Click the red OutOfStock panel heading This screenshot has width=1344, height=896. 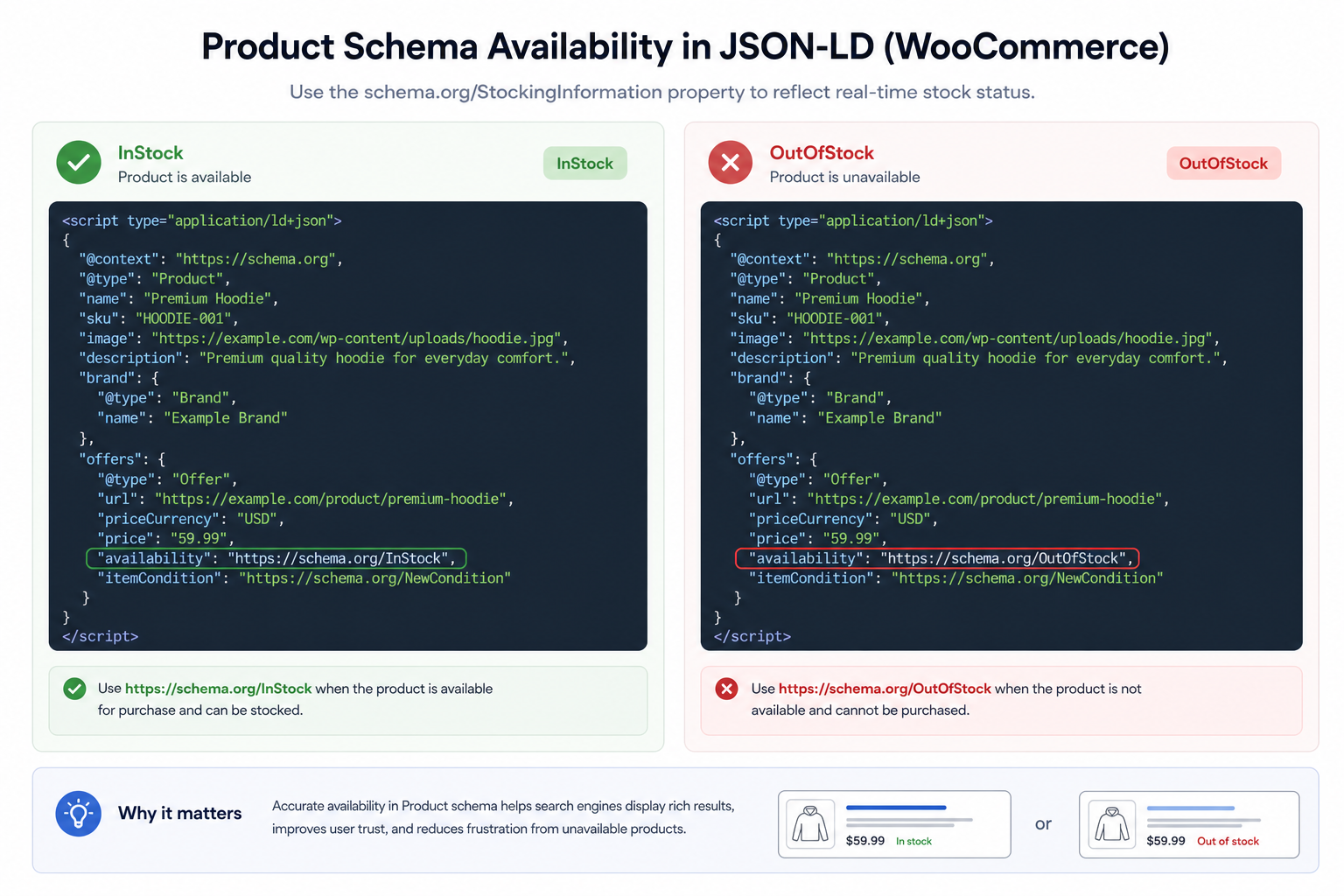click(x=822, y=153)
